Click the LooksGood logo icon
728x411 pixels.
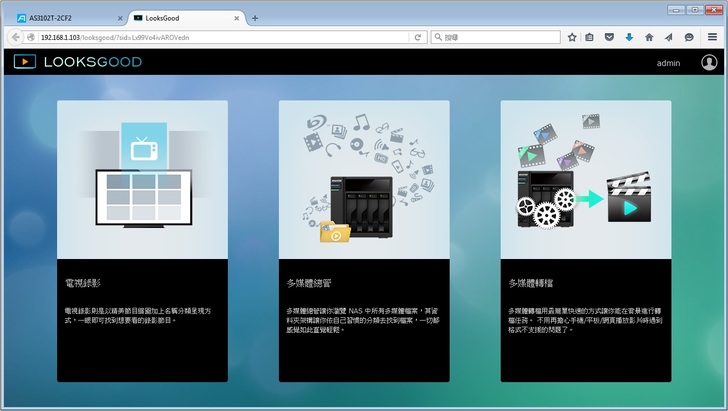point(24,62)
